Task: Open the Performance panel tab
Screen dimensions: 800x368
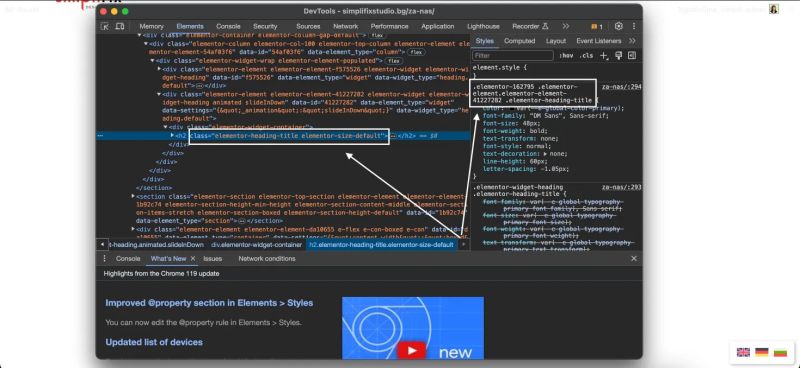Action: (x=389, y=27)
